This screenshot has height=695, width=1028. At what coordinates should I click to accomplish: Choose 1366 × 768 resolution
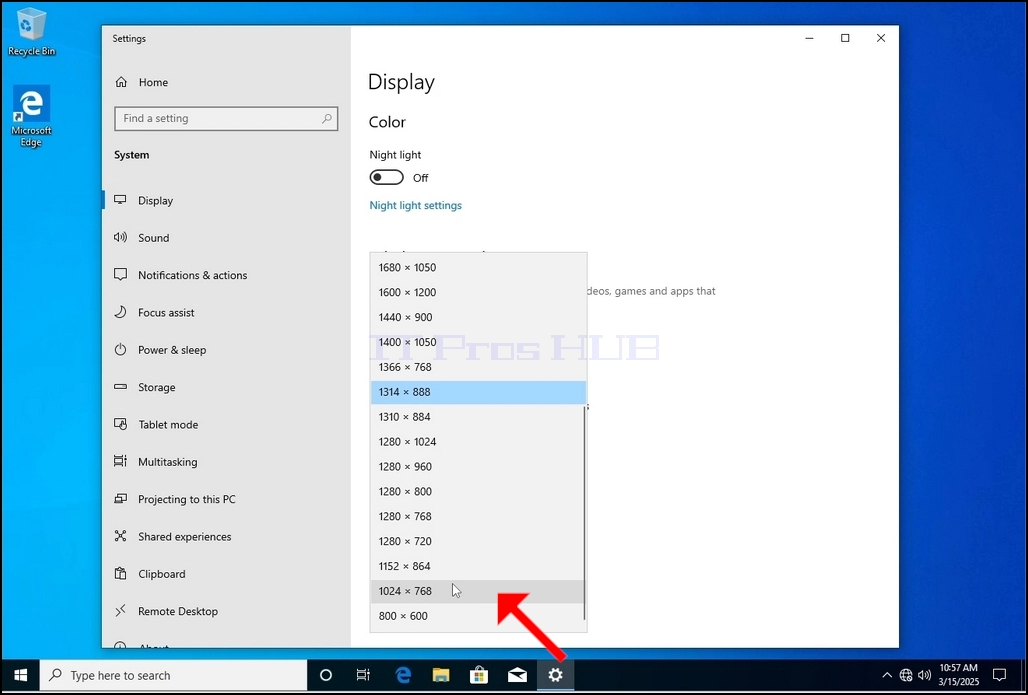478,367
